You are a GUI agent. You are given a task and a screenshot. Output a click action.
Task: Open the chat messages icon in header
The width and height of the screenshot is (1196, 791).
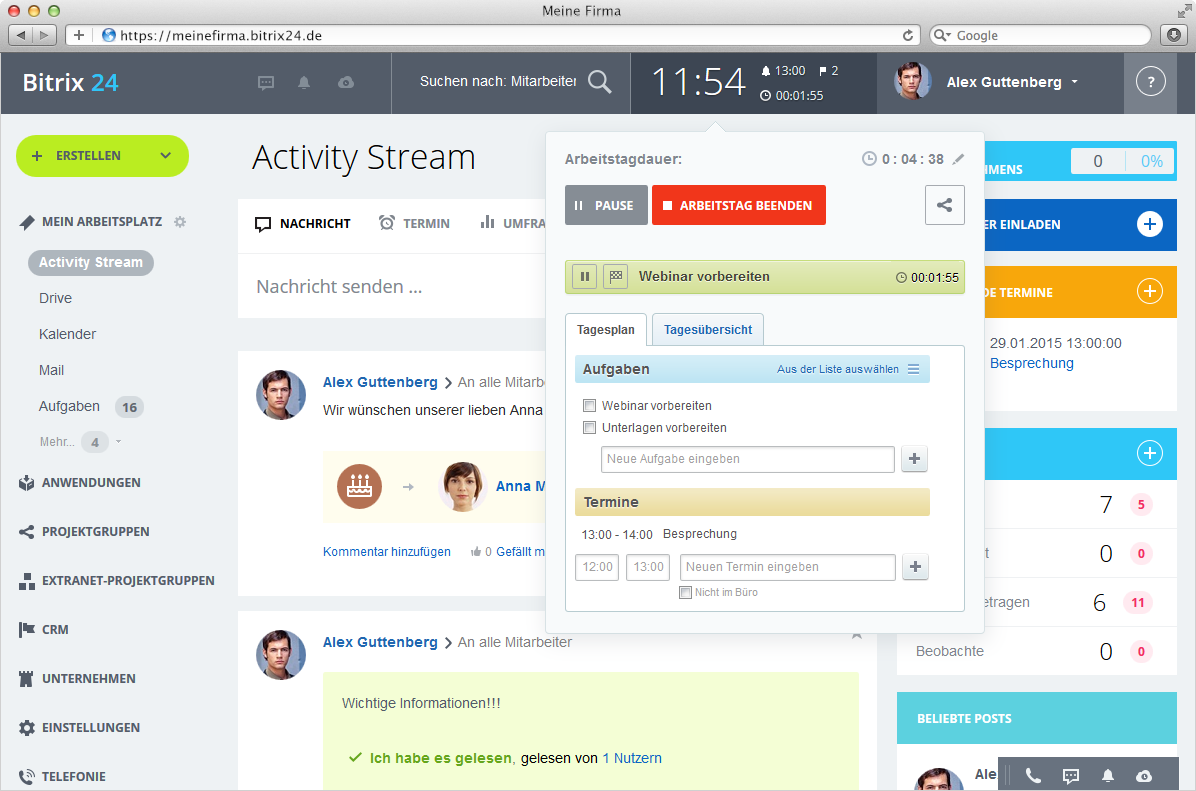coord(265,82)
